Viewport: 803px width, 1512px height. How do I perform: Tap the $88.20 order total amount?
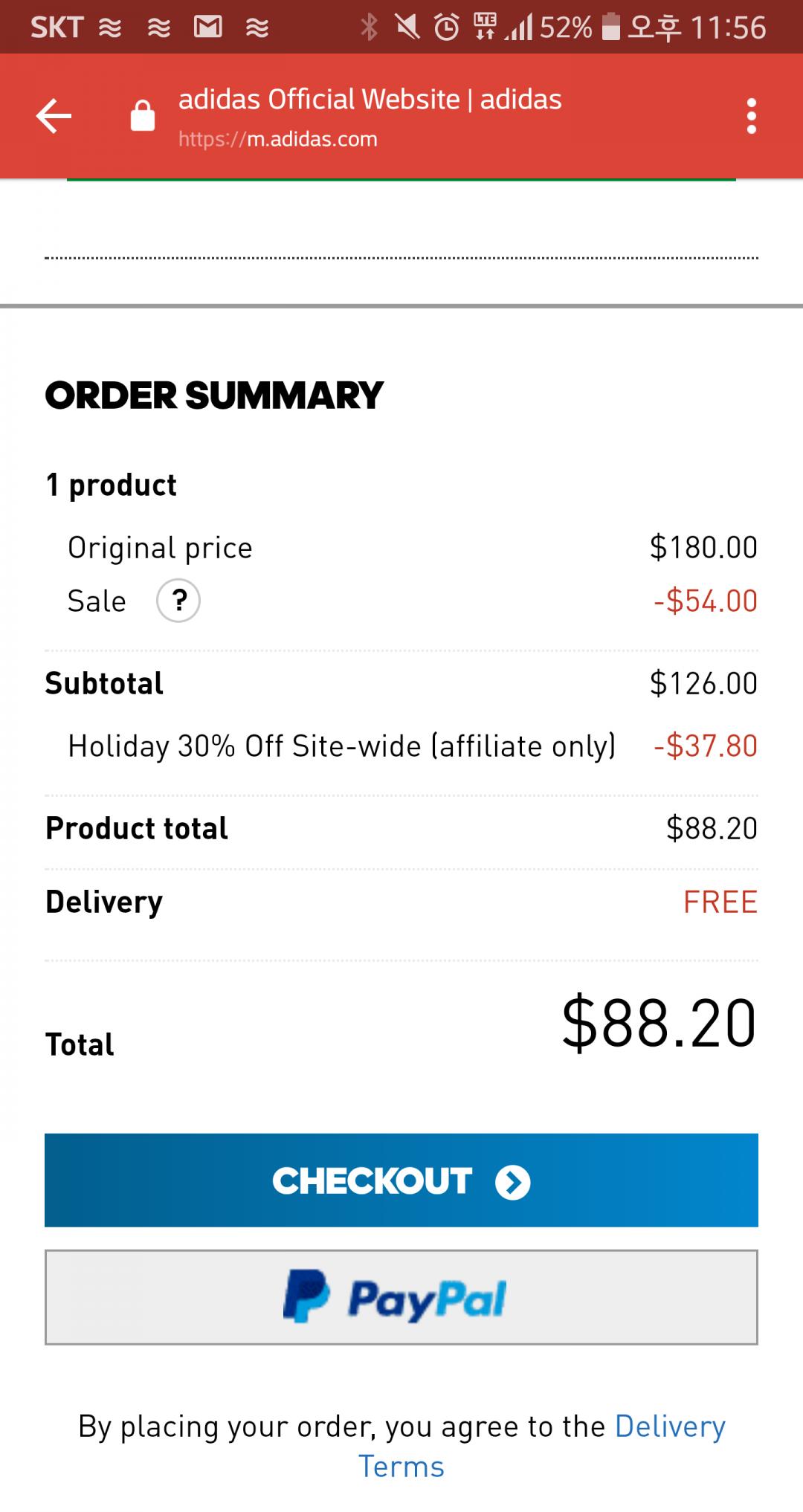tap(659, 1024)
